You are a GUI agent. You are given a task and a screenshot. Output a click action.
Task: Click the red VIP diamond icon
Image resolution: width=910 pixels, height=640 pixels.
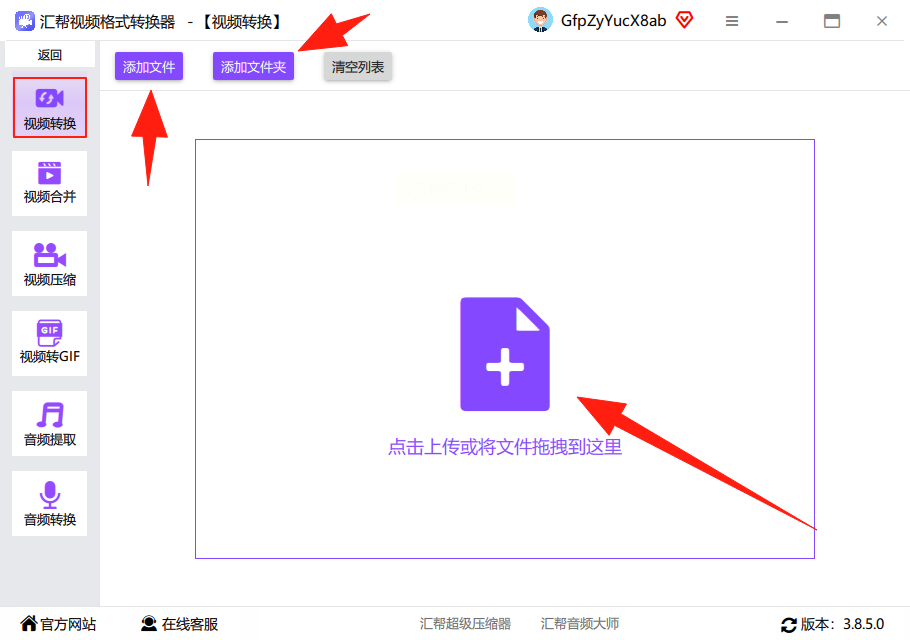[x=685, y=21]
